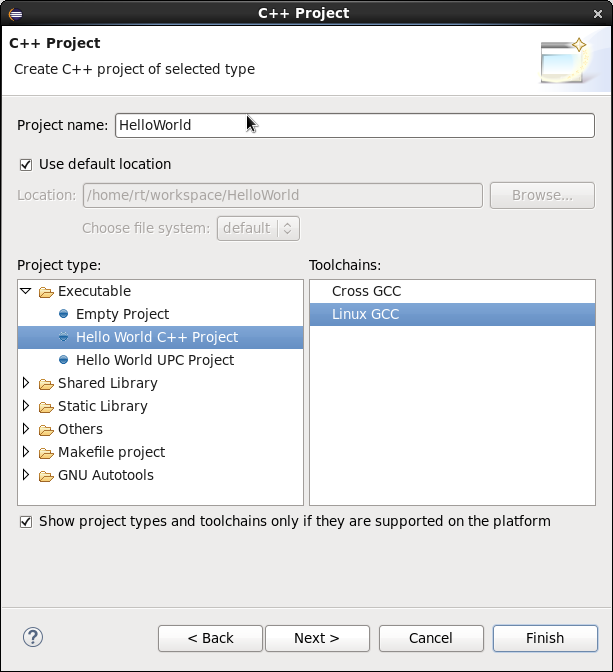Select Cross GCC toolchain

click(366, 291)
